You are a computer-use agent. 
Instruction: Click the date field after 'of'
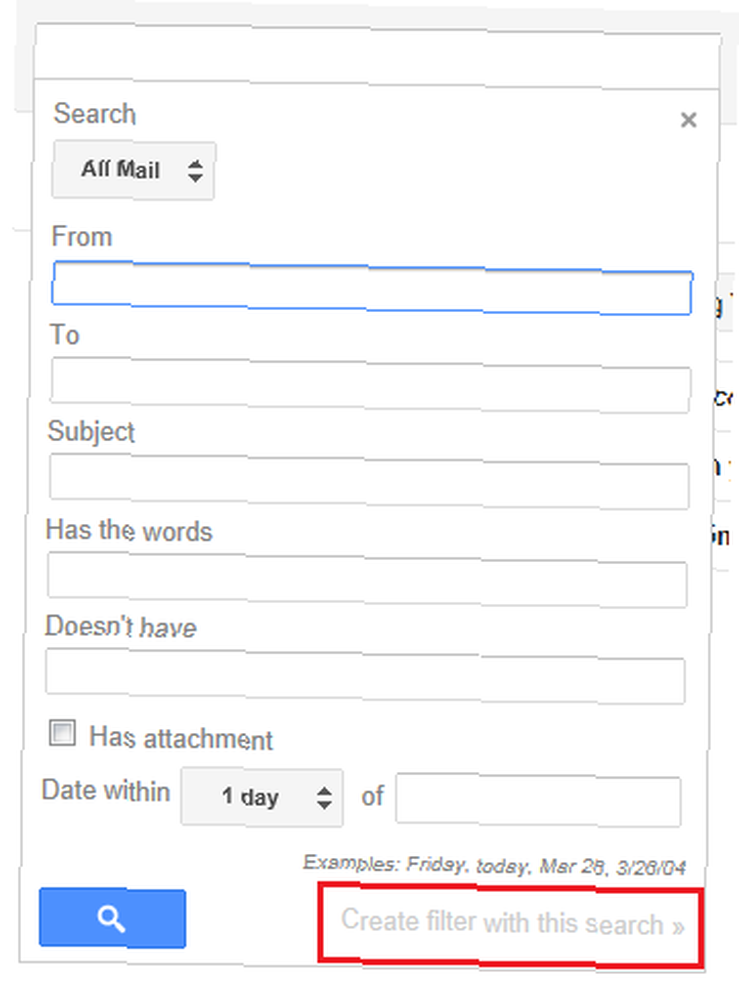(x=538, y=800)
